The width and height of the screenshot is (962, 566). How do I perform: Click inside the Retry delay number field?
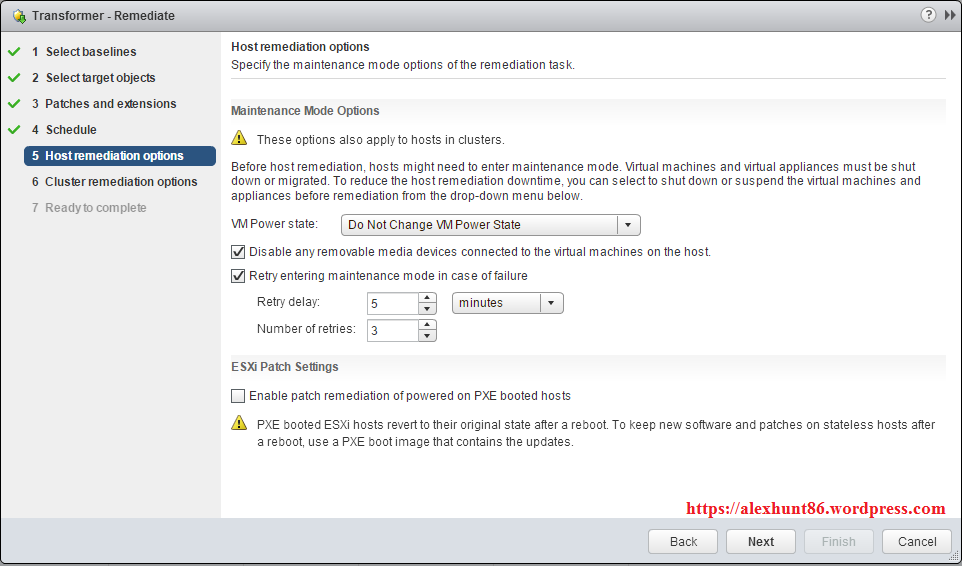[392, 303]
